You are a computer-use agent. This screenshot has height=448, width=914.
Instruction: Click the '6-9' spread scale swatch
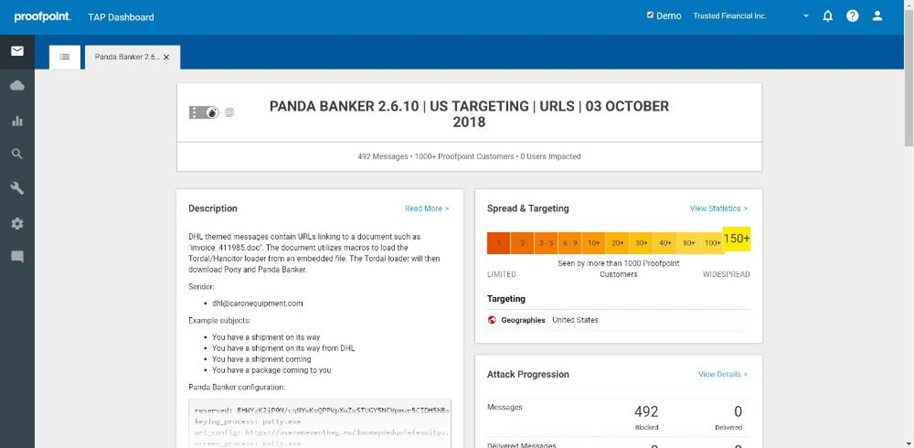570,243
